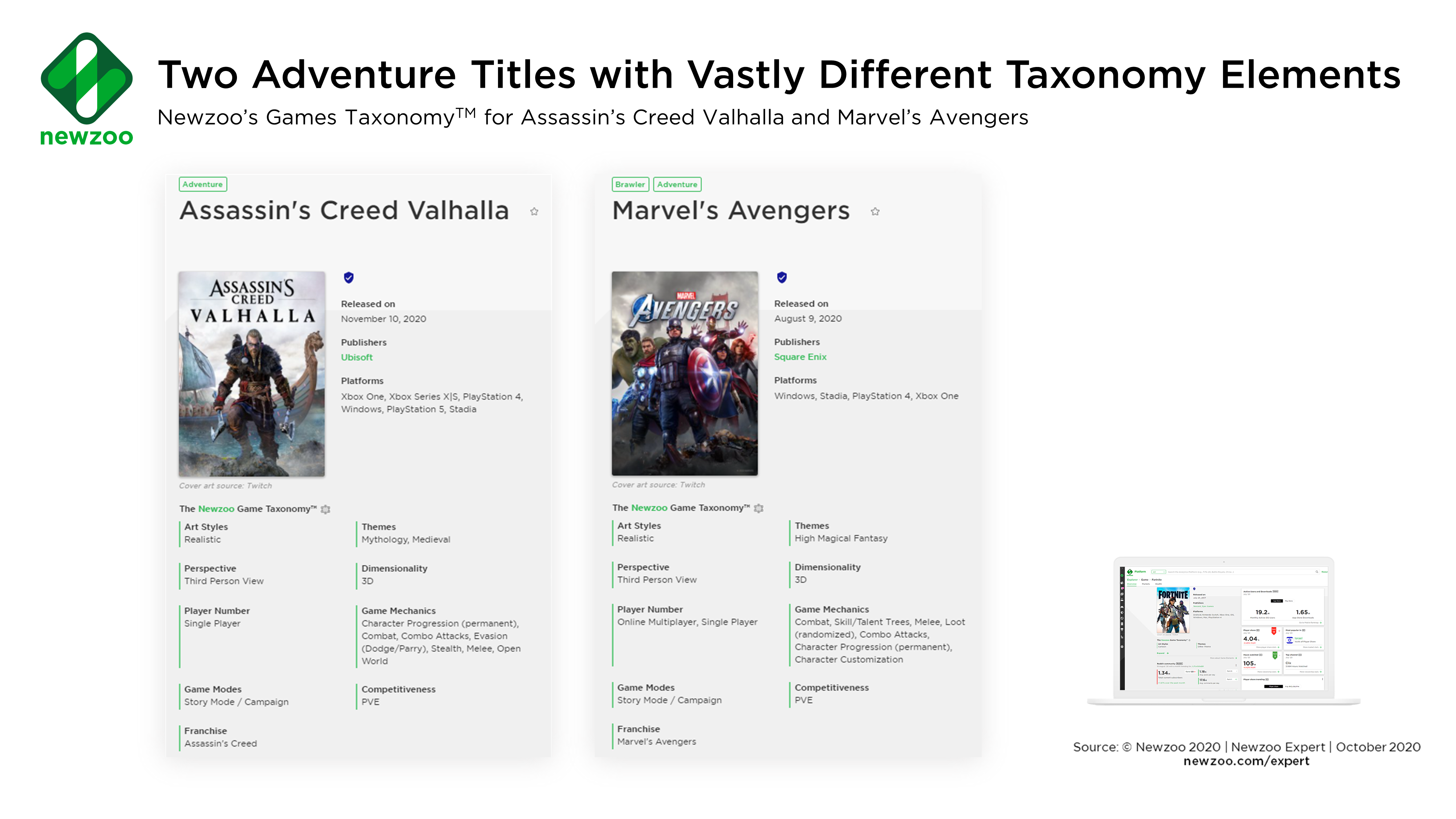Click Newzoo link in Avengers taxonomy heading
This screenshot has height=819, width=1456.
[x=649, y=507]
